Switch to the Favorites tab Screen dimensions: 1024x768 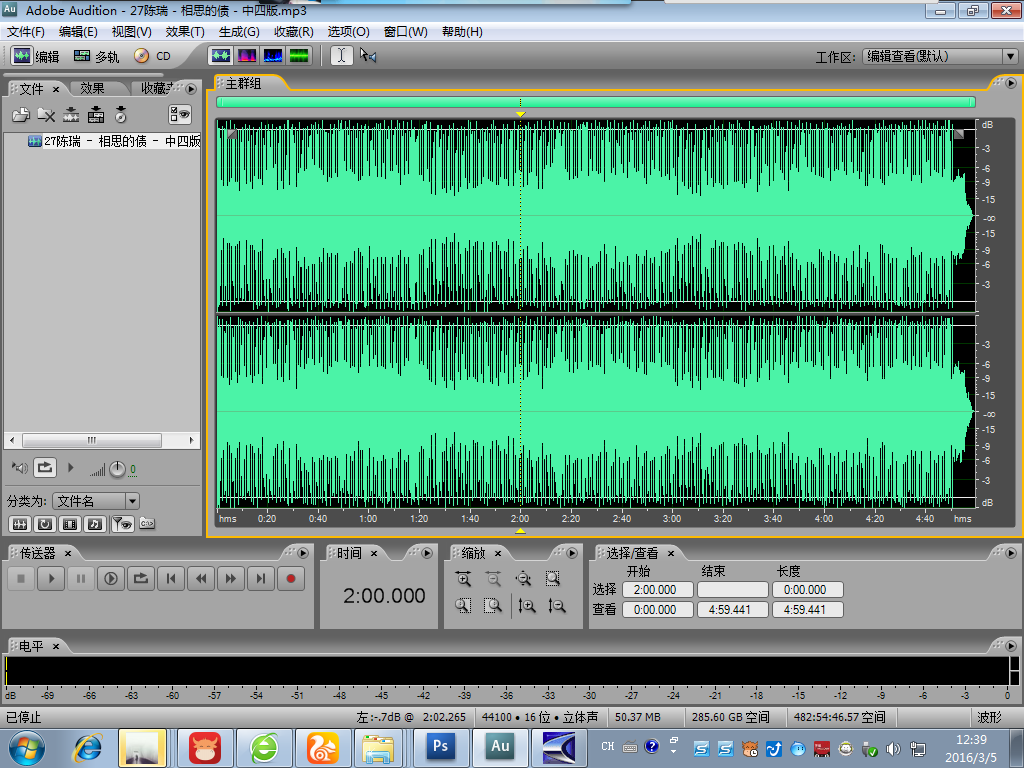pyautogui.click(x=157, y=88)
